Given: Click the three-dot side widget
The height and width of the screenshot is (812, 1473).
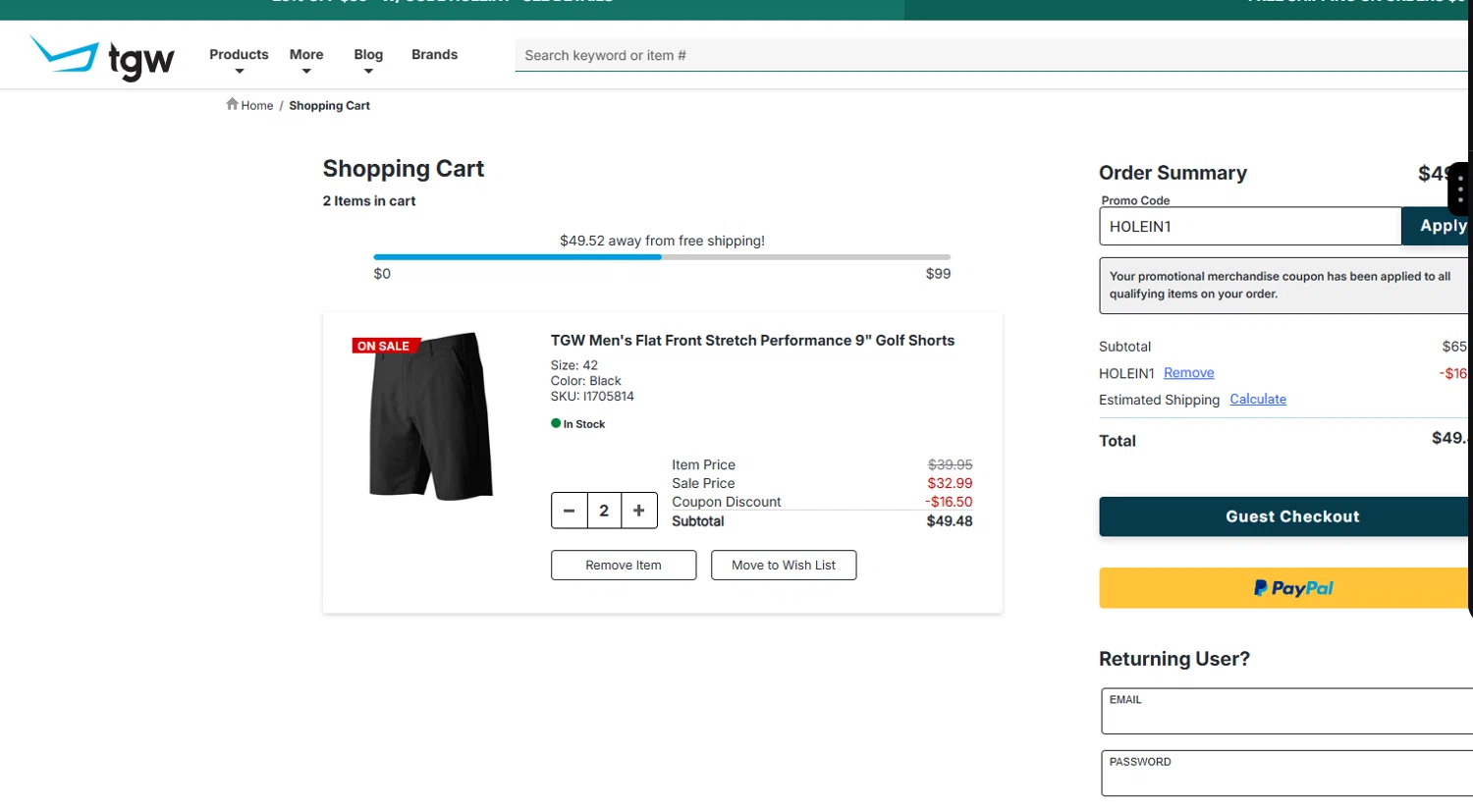Looking at the screenshot, I should click(1460, 189).
